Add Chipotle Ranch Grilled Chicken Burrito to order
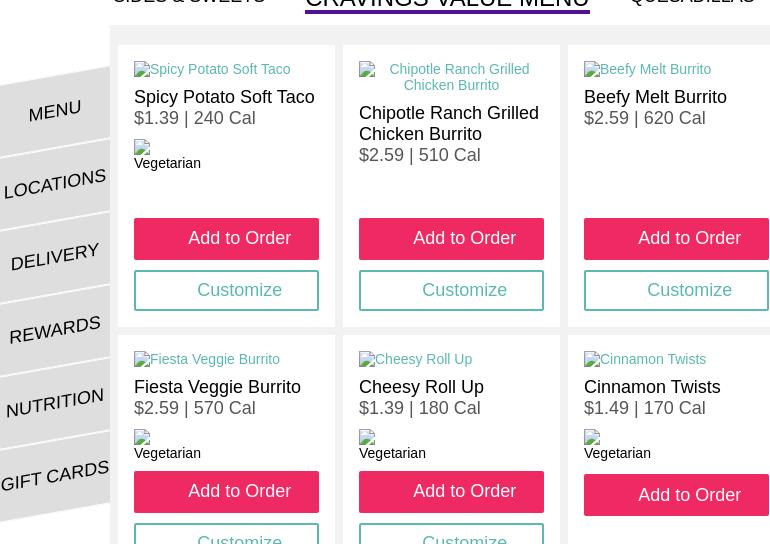 click(x=451, y=239)
